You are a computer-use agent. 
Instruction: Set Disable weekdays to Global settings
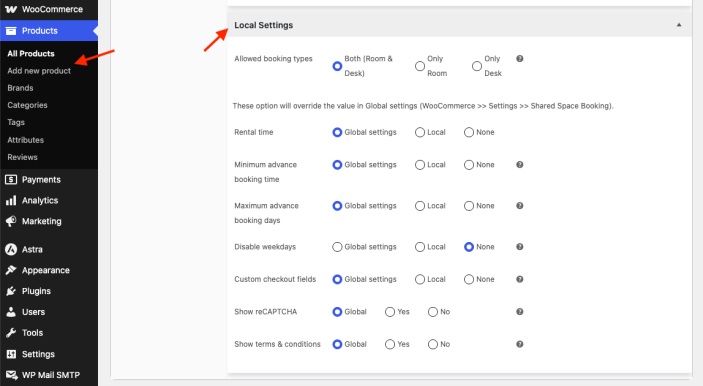(x=337, y=247)
